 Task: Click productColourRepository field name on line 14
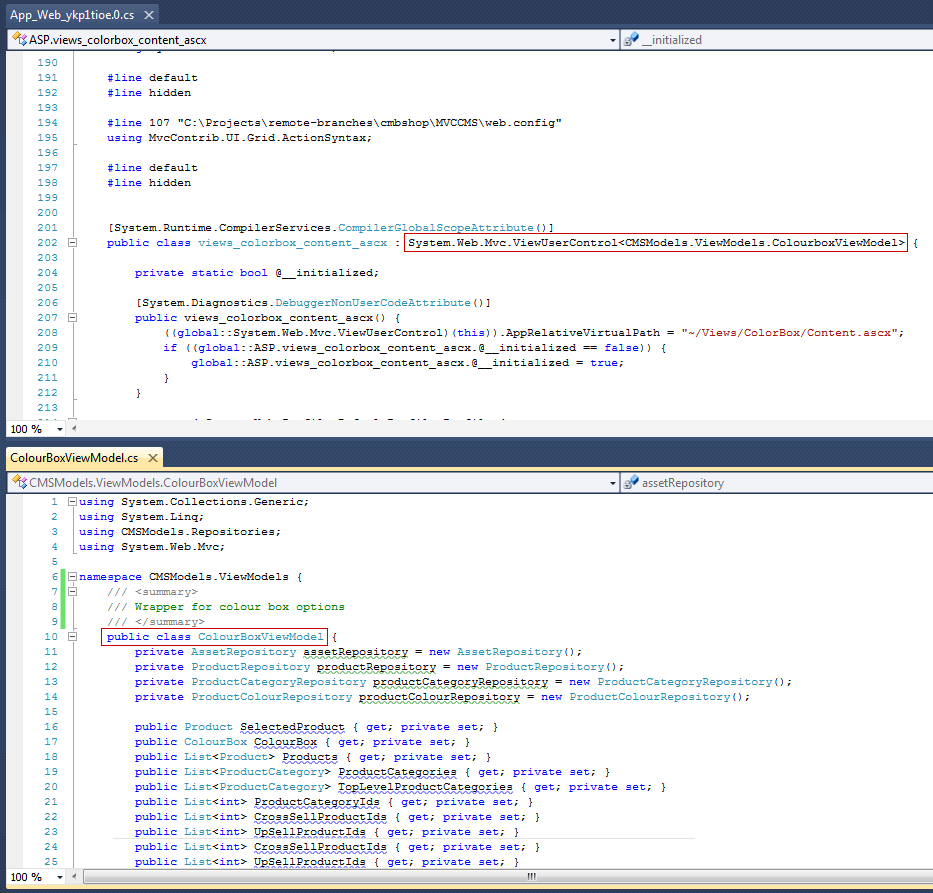pyautogui.click(x=440, y=697)
